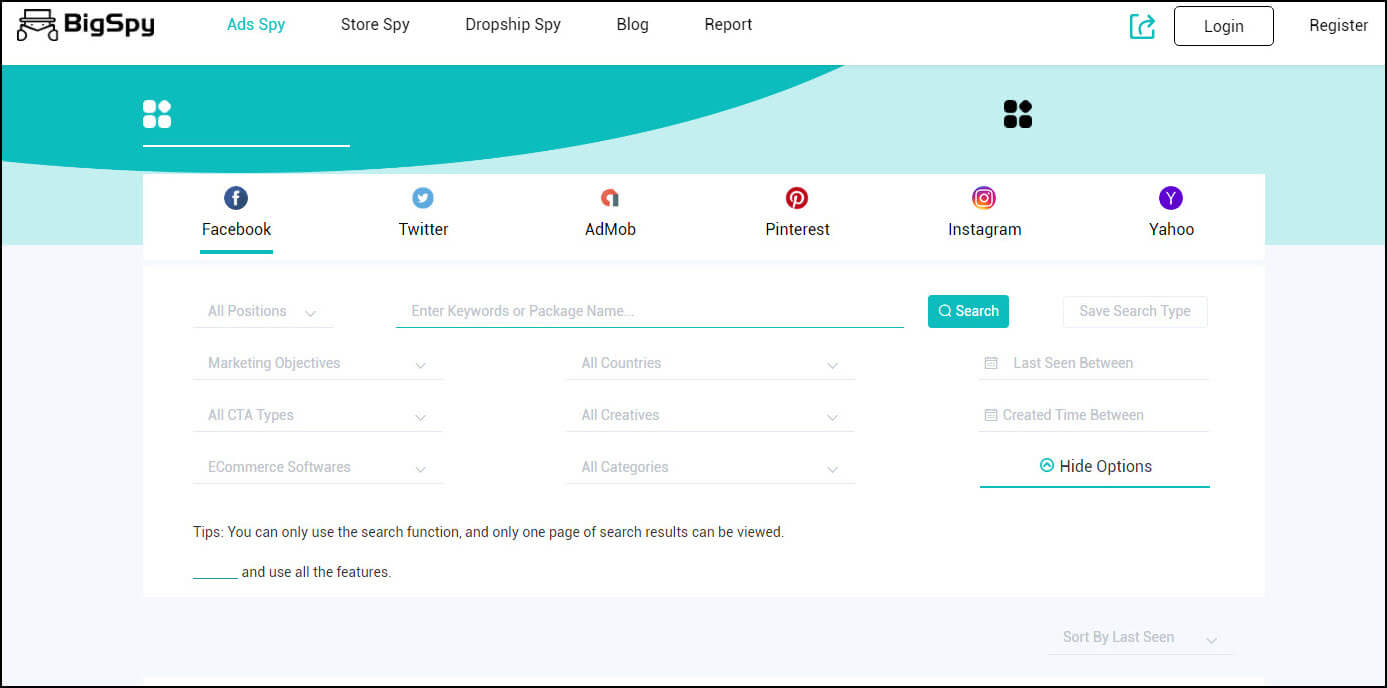Screen dimensions: 1387x688
Task: Click the Instagram camera icon
Action: (984, 198)
